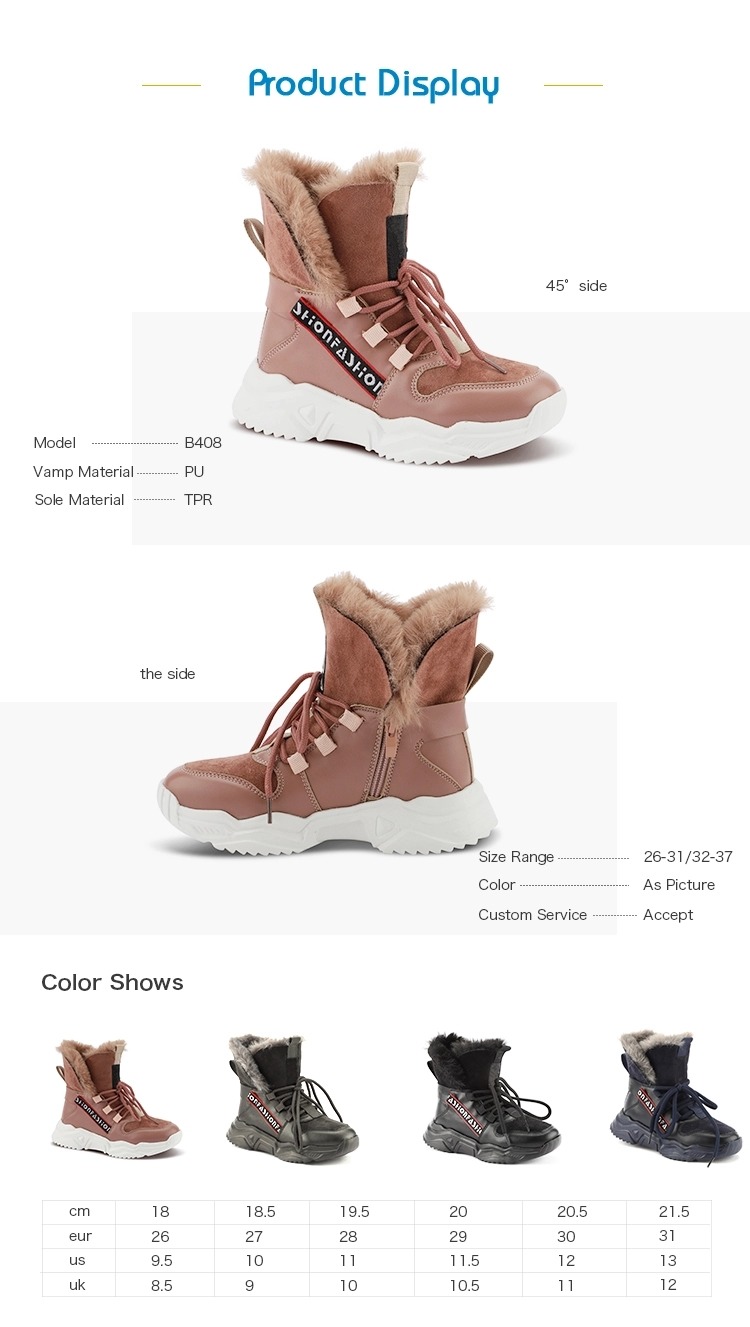750x1327 pixels.
Task: Click the PU vamp material value
Action: pos(194,472)
